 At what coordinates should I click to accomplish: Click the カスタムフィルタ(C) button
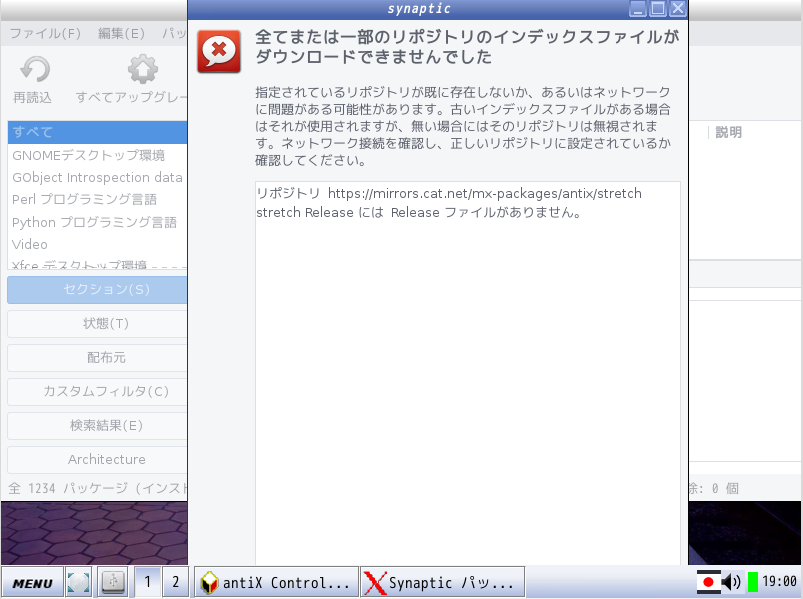[x=97, y=392]
